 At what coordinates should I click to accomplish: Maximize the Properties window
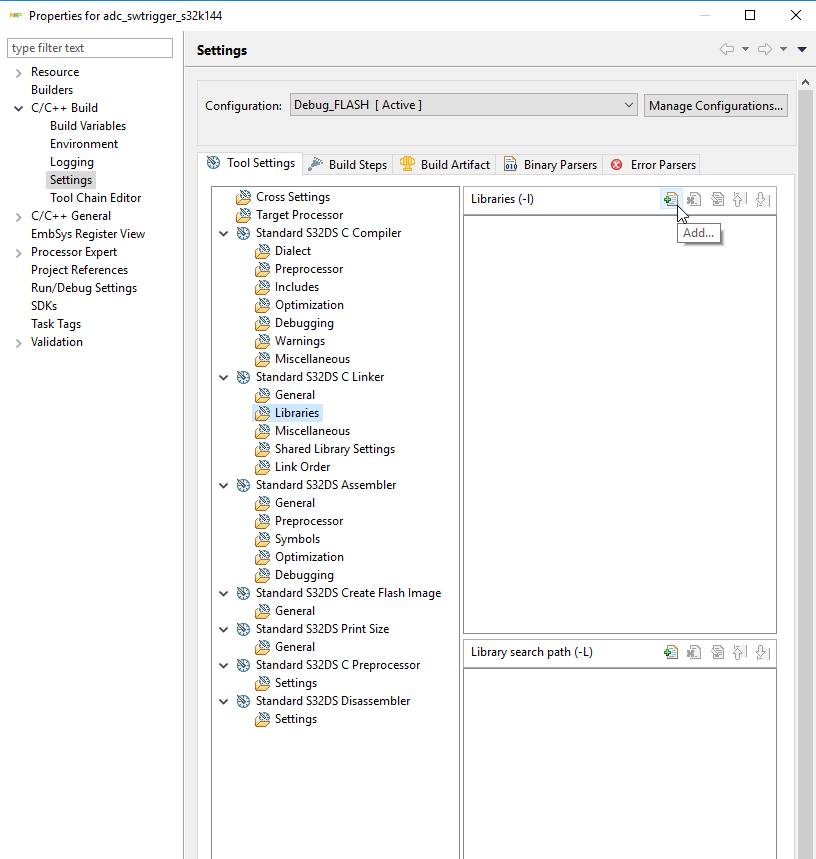[750, 15]
